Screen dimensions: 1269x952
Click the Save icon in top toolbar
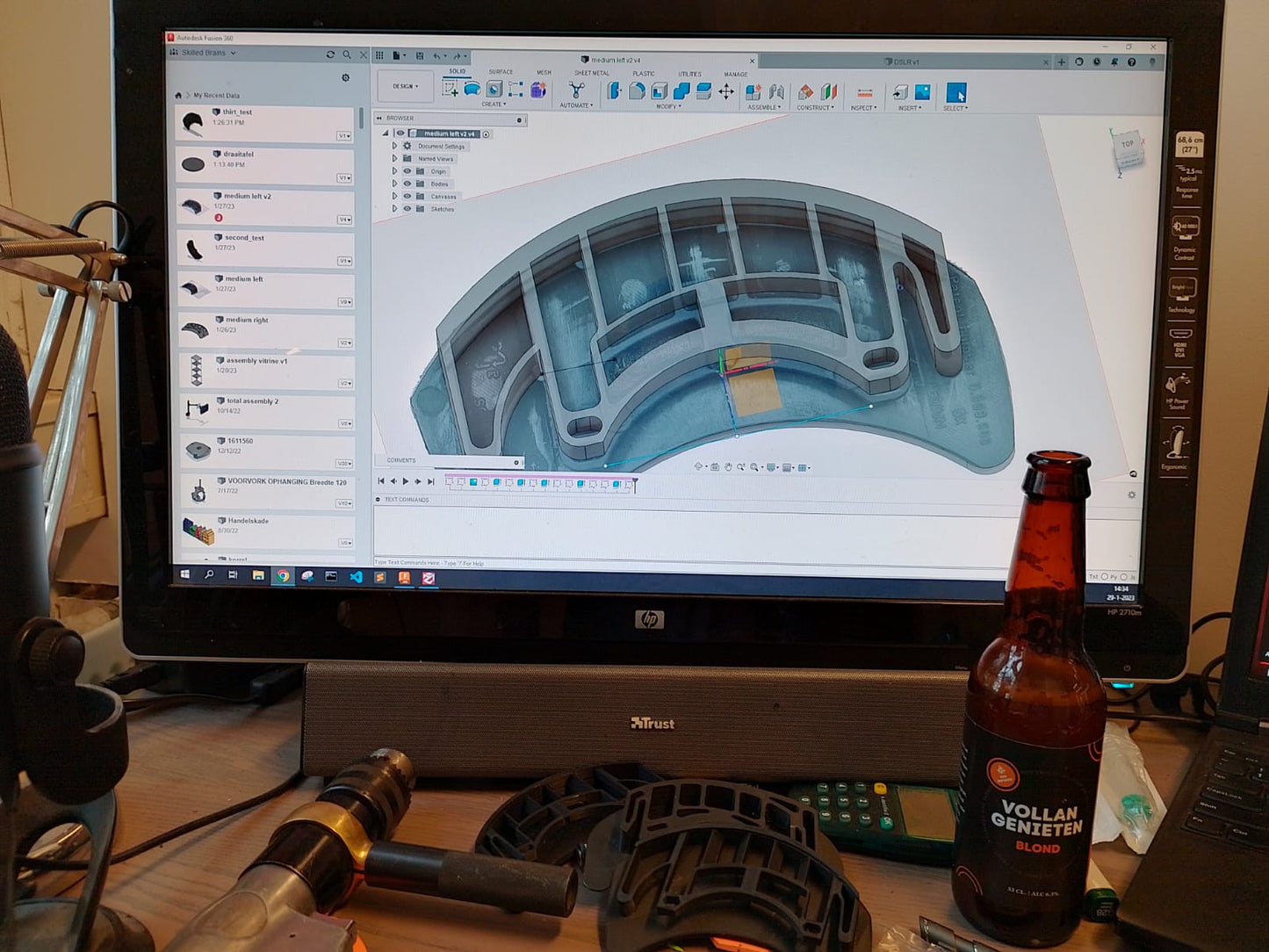pyautogui.click(x=420, y=55)
